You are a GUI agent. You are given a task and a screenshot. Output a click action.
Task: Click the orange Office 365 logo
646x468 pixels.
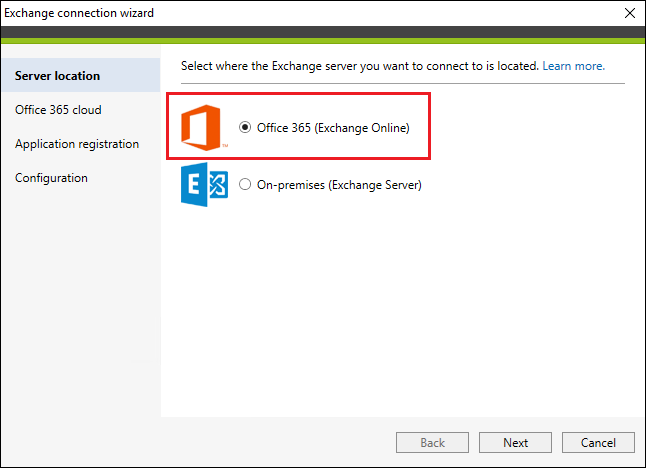[201, 127]
